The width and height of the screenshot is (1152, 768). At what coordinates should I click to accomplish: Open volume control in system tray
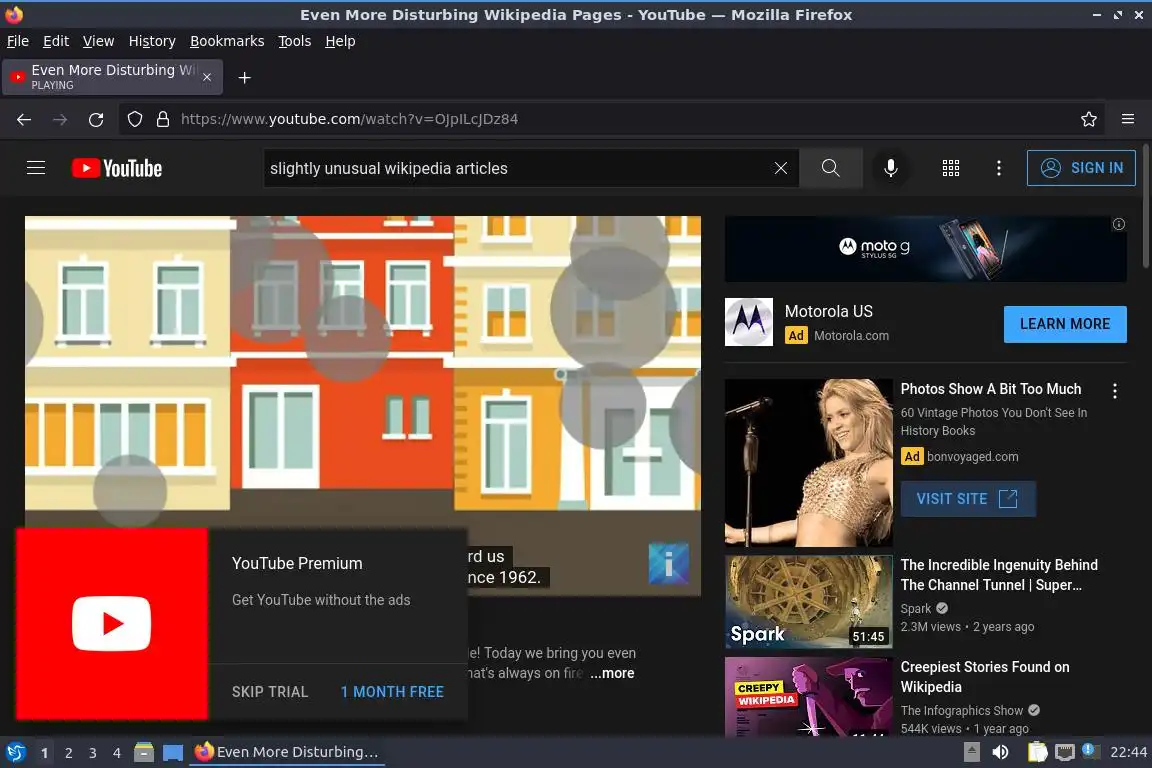(1000, 752)
